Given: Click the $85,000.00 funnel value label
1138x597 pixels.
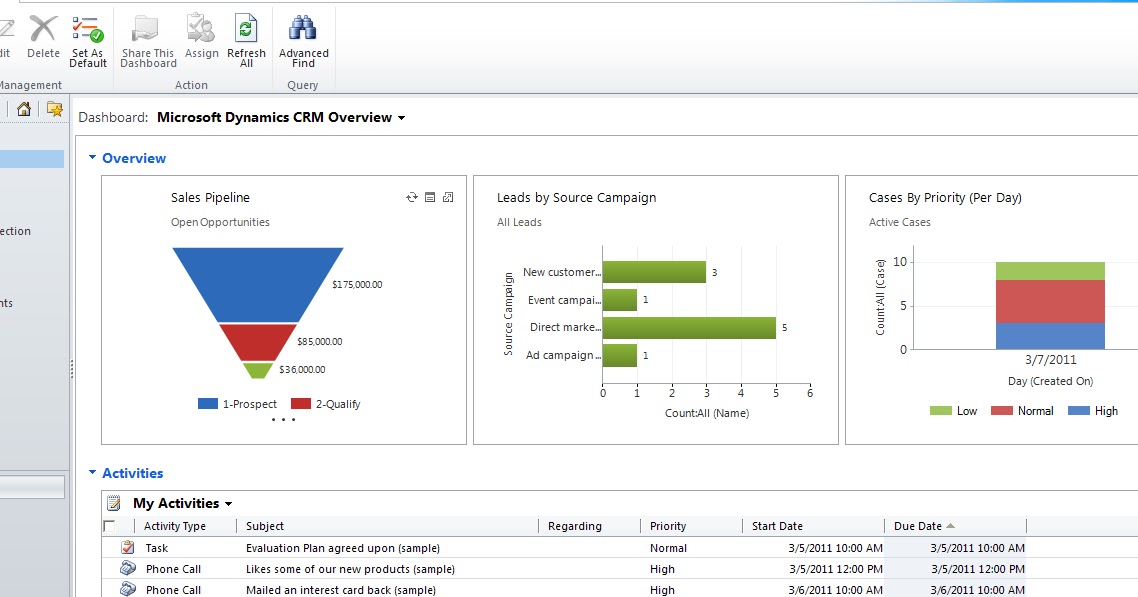Looking at the screenshot, I should 319,341.
